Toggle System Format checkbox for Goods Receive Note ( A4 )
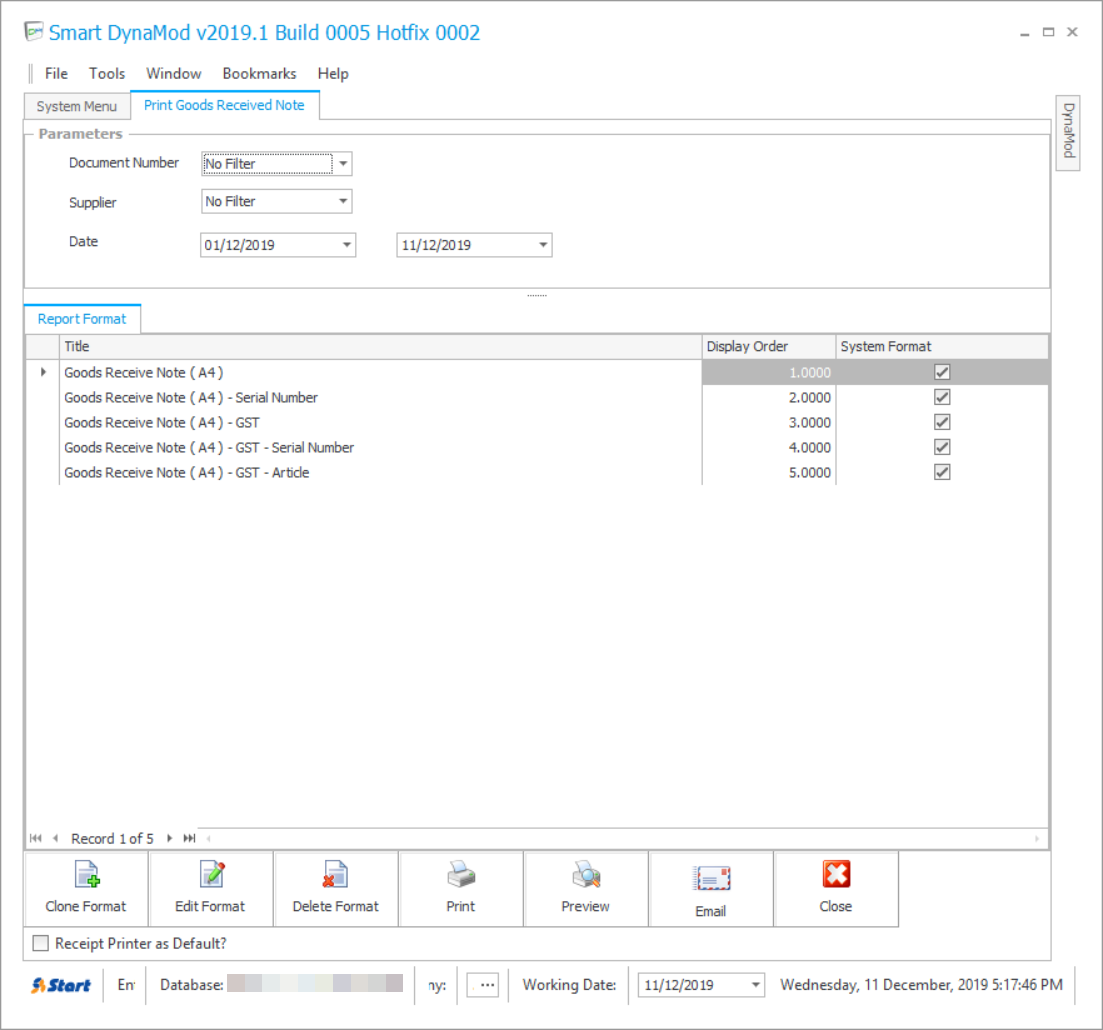The image size is (1103, 1030). point(942,372)
